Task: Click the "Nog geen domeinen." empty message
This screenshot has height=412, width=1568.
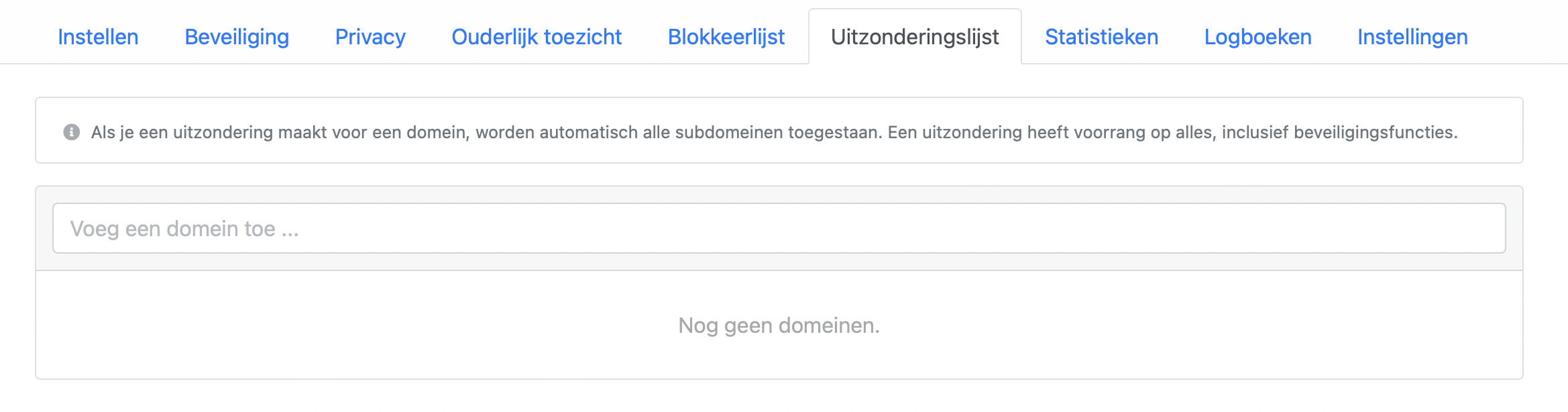Action: [779, 325]
